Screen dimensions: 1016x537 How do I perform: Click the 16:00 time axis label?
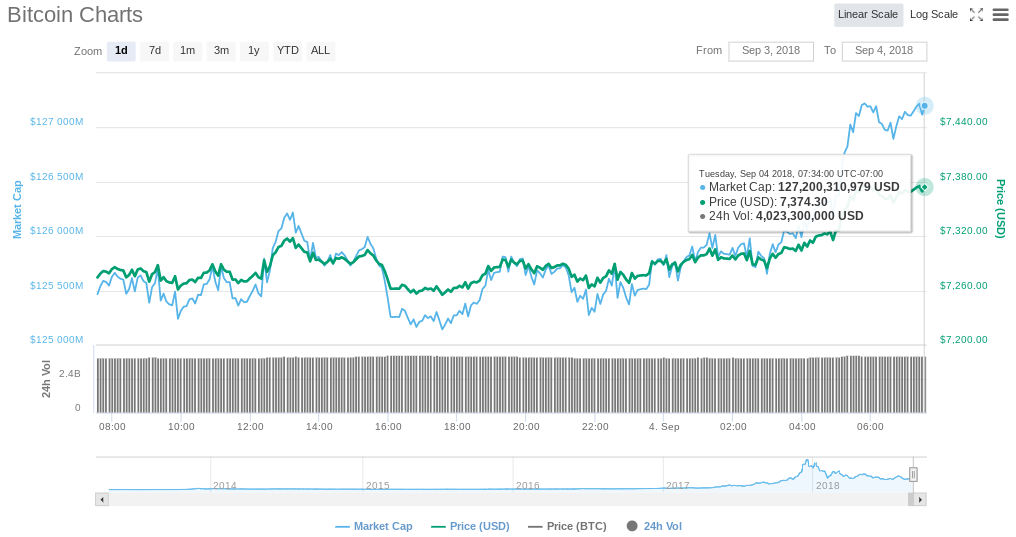tap(388, 427)
